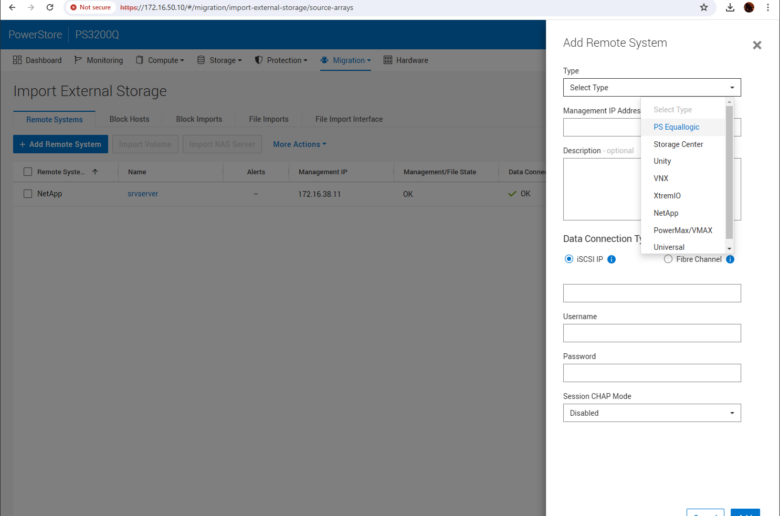Click the Password input field
Viewport: 780px width, 516px height.
(x=652, y=373)
